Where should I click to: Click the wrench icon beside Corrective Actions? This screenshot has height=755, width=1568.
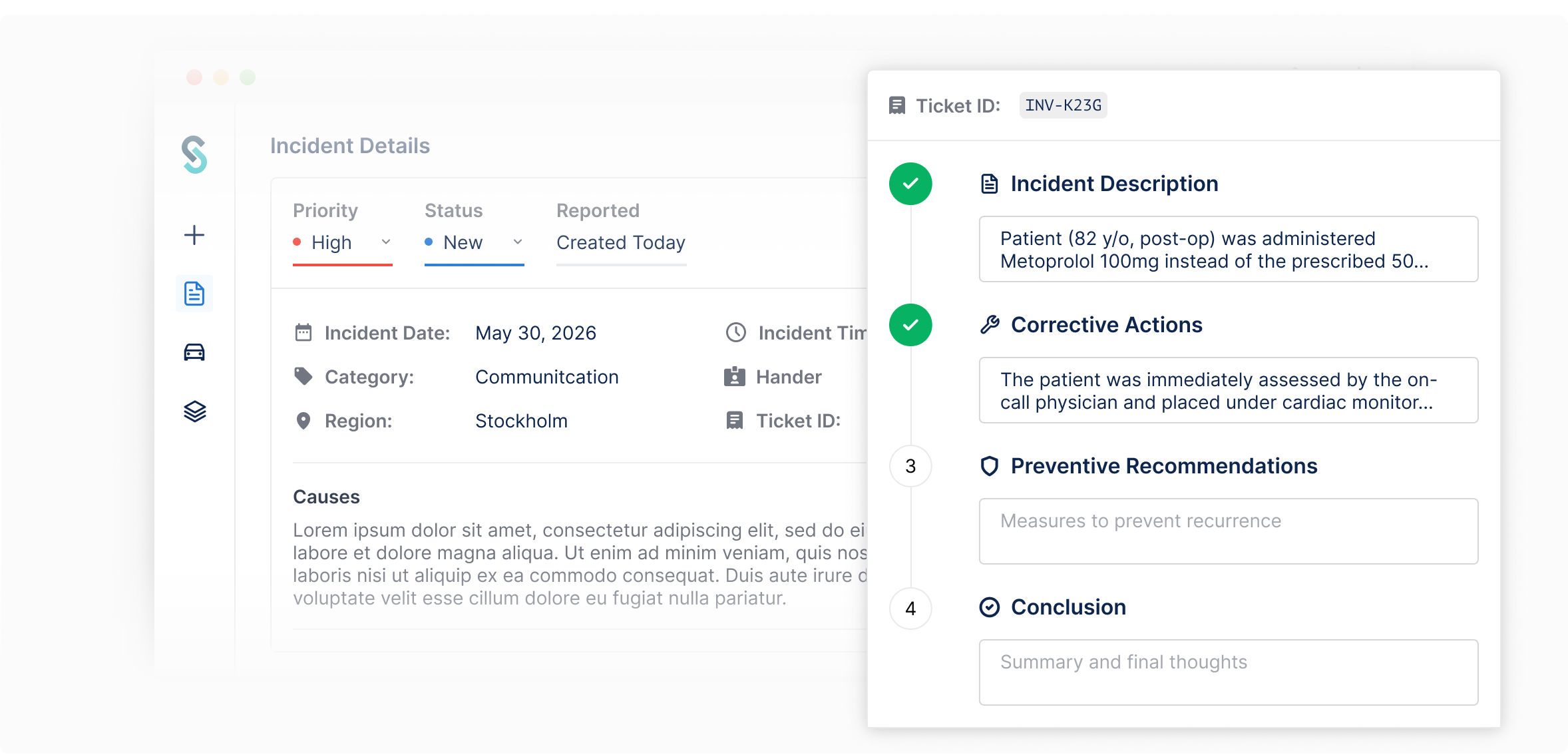pos(990,325)
